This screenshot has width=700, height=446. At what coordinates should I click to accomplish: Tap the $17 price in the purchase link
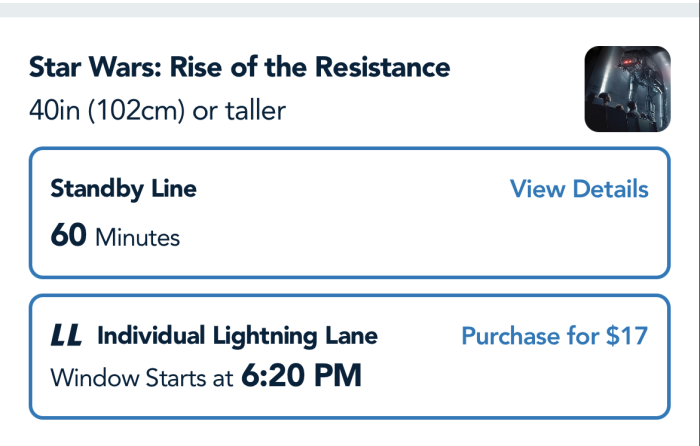pyautogui.click(x=627, y=337)
